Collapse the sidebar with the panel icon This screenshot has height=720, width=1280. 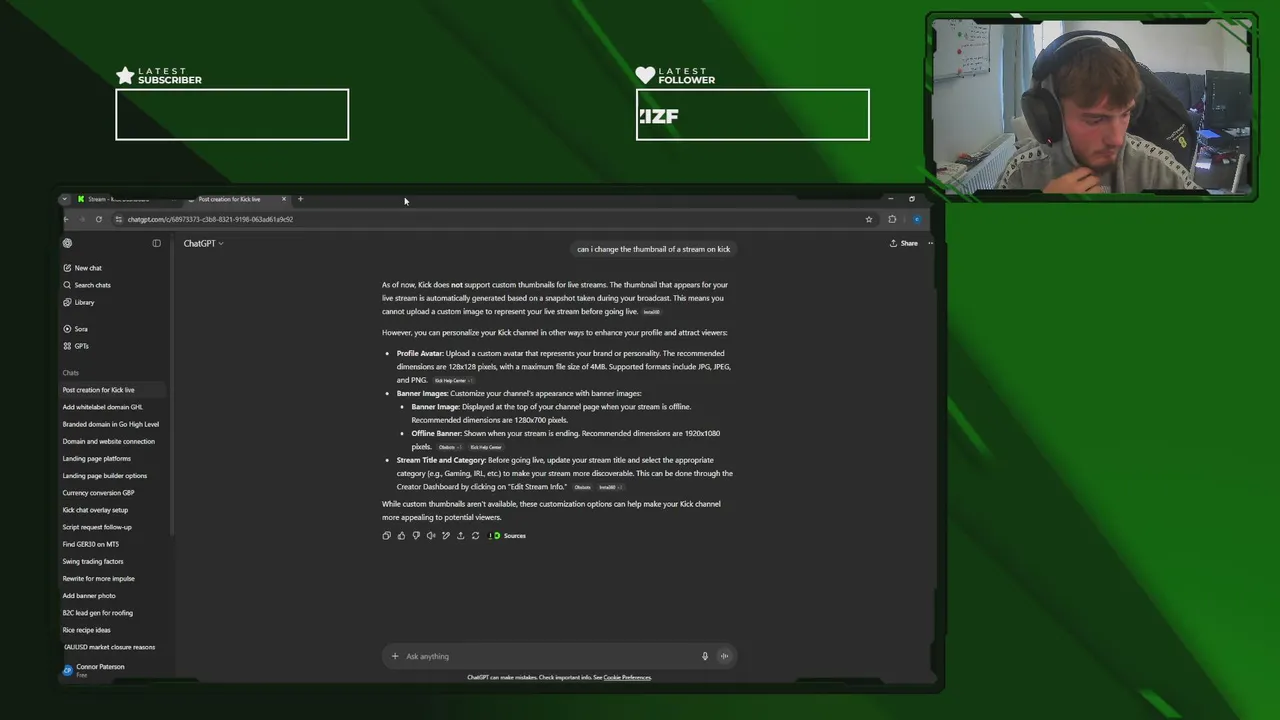pyautogui.click(x=156, y=243)
